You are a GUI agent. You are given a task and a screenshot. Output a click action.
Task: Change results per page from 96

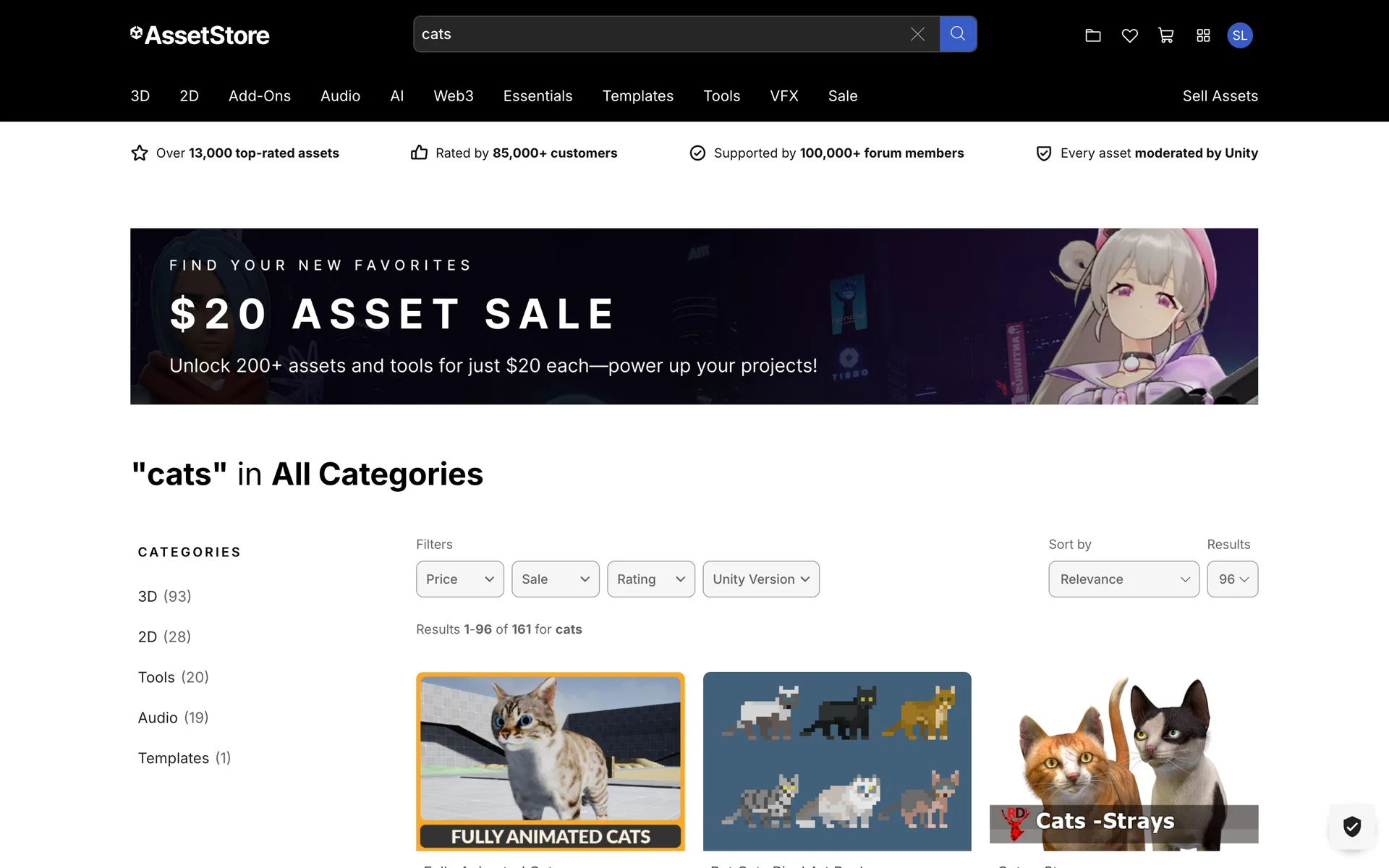(1233, 579)
